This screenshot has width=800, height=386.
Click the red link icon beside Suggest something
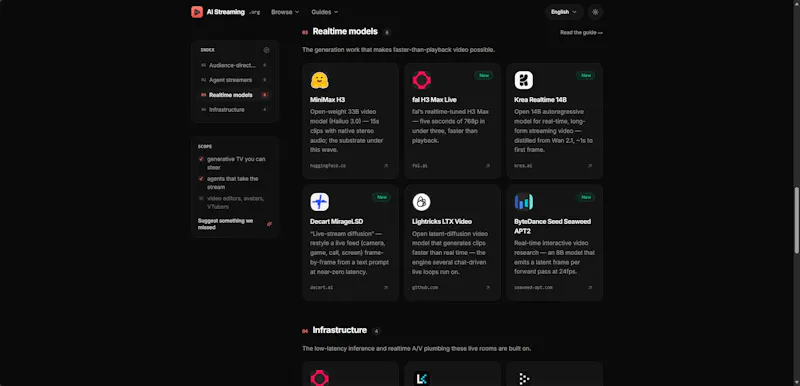coord(269,224)
